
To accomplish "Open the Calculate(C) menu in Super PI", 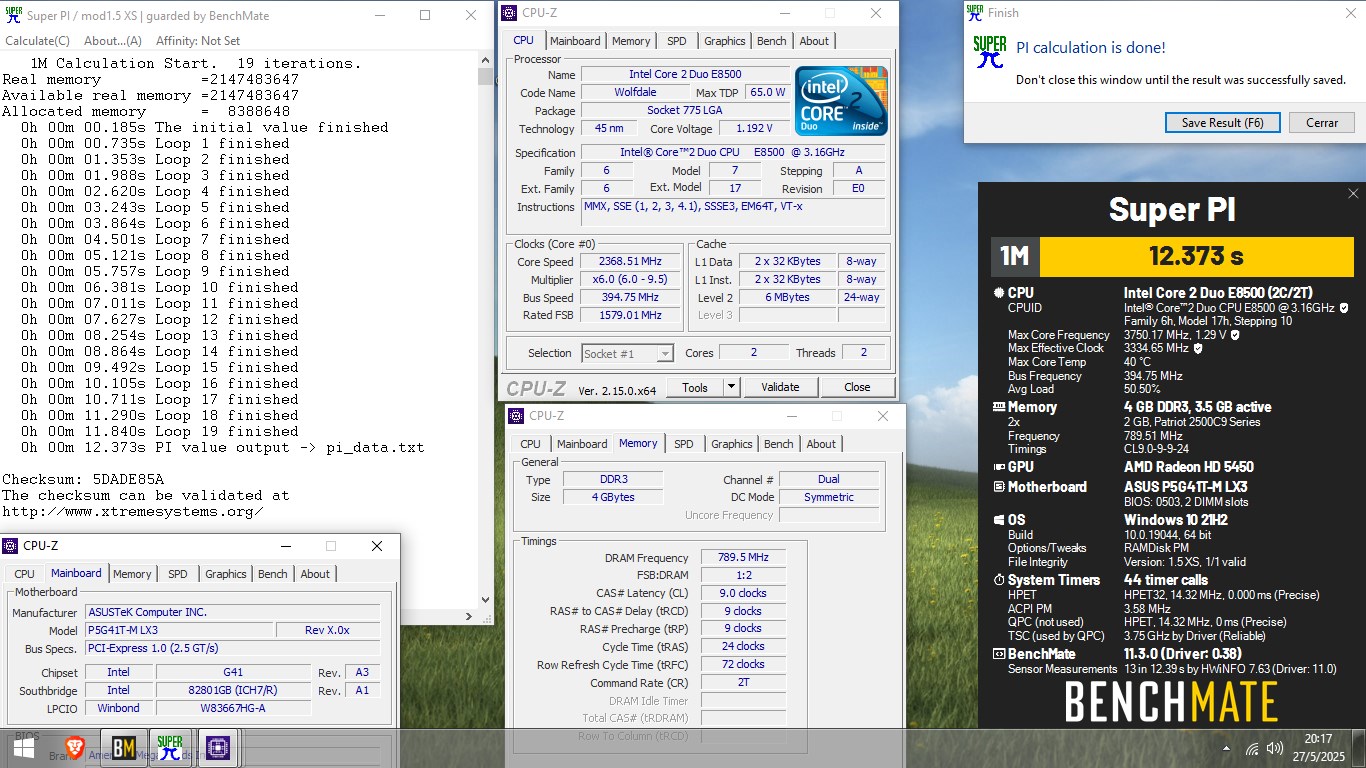I will 37,41.
